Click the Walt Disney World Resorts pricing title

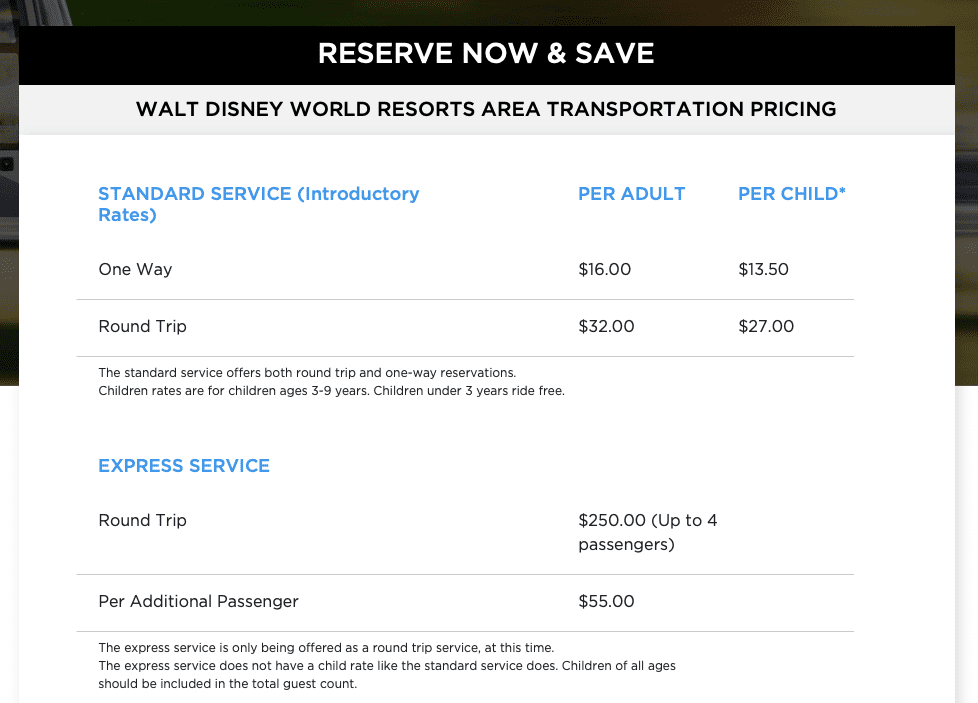[486, 109]
